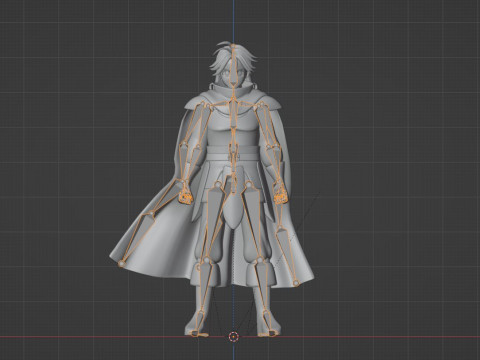
Task: Select the head bone tip above the hair
Action: (x=233, y=46)
